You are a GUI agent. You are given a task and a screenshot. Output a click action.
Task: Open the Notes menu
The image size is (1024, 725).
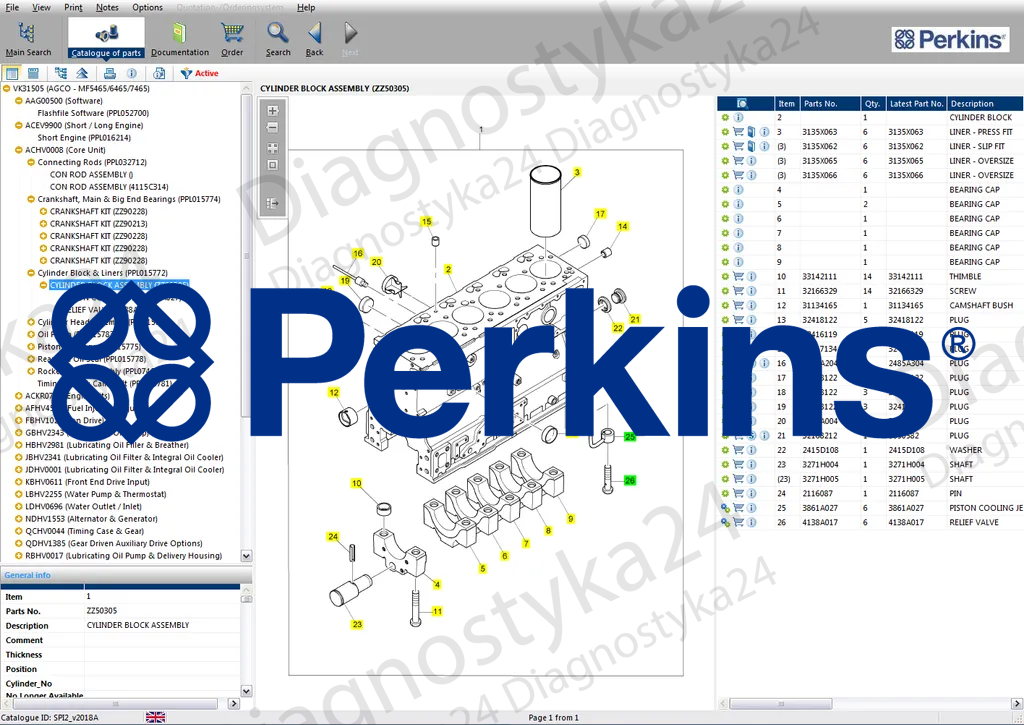[x=107, y=7]
